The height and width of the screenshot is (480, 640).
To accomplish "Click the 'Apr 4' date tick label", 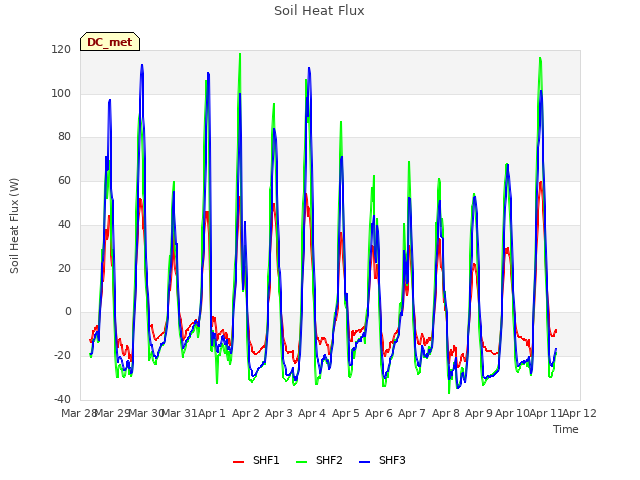I will (x=312, y=413).
